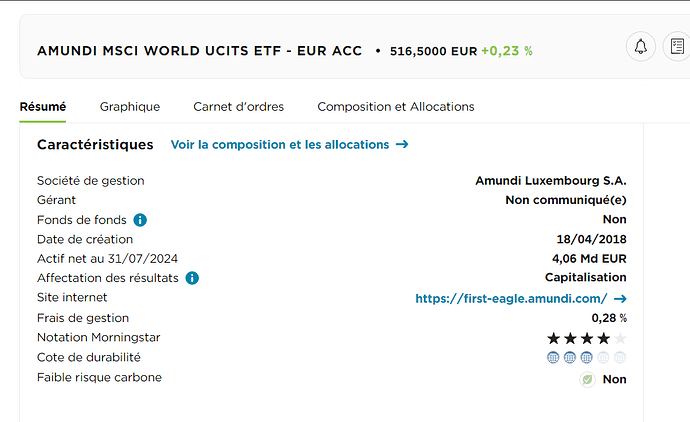Click the Amundi Luxembourg S.A. value

[x=551, y=181]
